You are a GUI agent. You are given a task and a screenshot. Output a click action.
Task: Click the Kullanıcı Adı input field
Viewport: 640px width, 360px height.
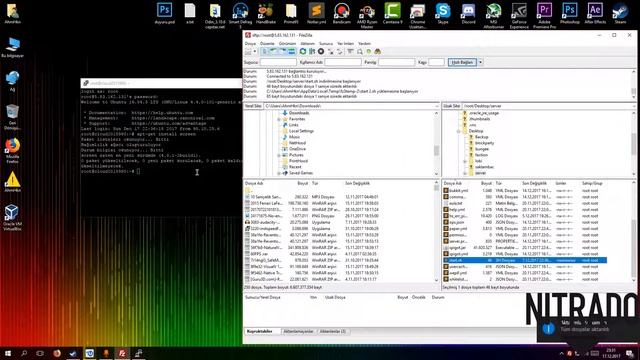point(343,62)
